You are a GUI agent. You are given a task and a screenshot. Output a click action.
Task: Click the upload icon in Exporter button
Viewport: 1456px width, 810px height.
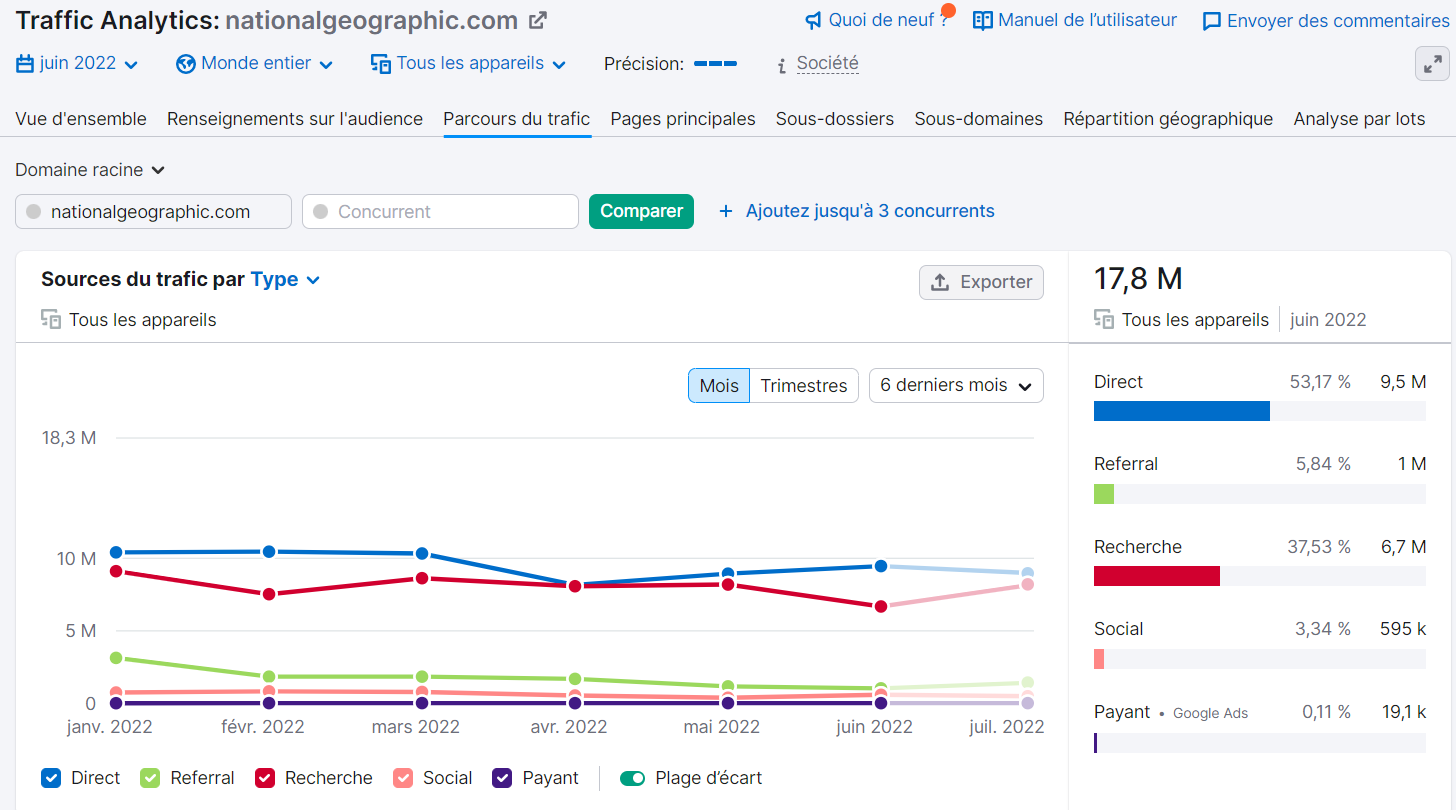pyautogui.click(x=940, y=282)
